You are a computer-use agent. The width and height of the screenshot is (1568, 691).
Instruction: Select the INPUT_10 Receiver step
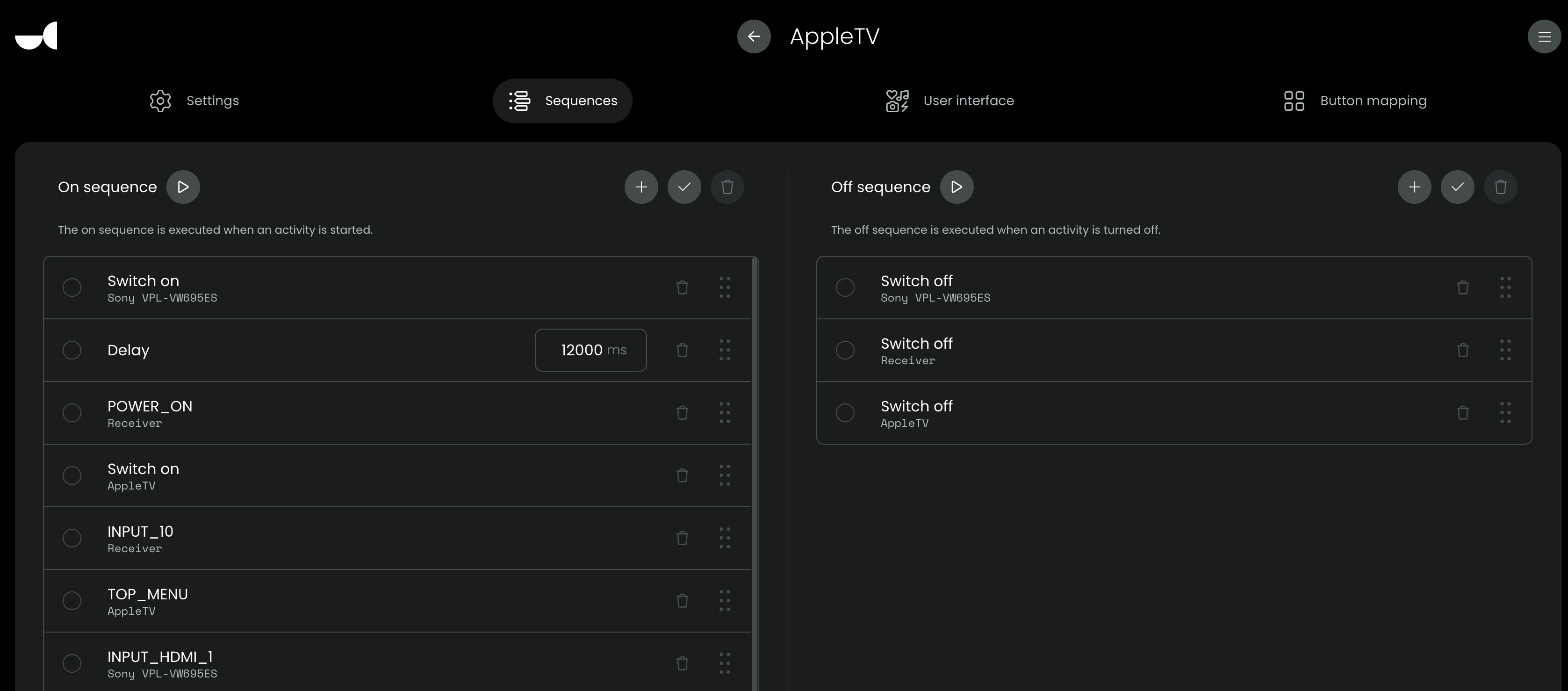click(72, 538)
